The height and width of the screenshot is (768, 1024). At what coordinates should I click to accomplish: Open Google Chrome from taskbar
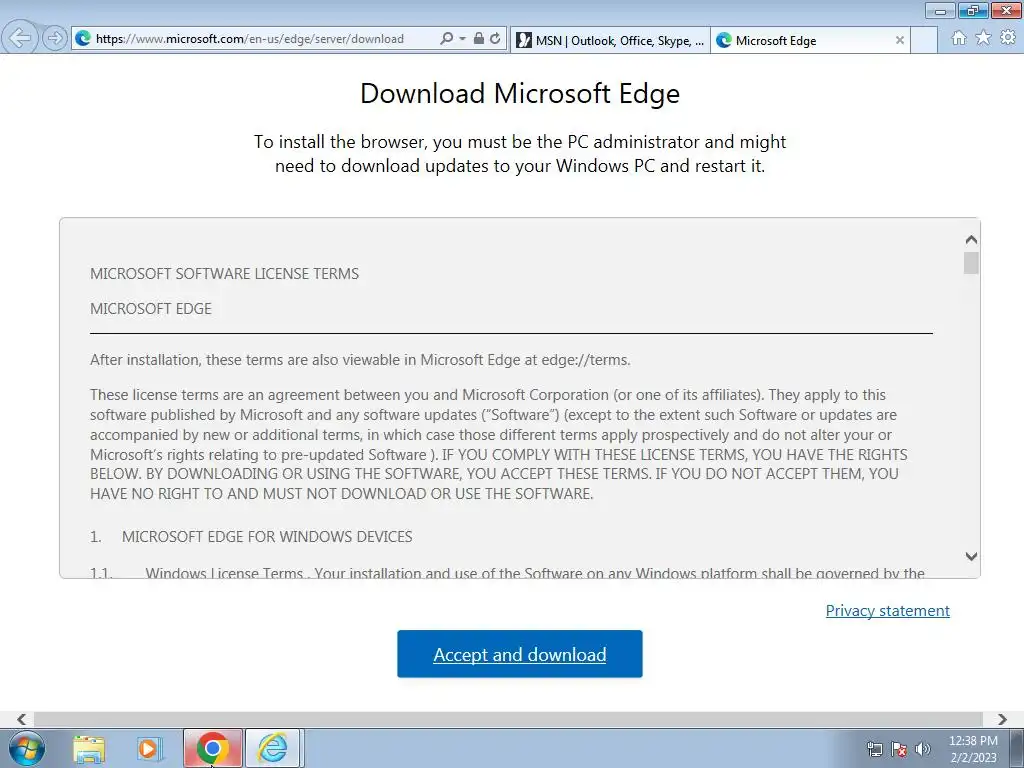click(212, 748)
